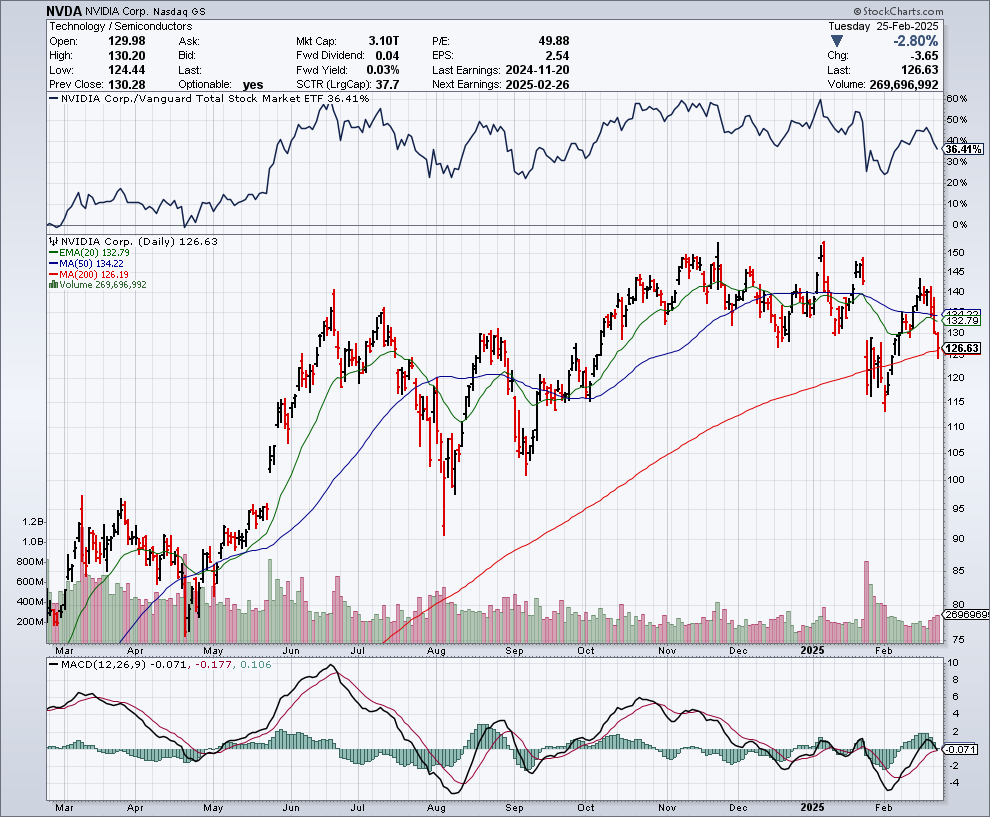Viewport: 990px width, 817px height.
Task: Click the green Volume legend entry in the price panel
Action: click(x=98, y=285)
